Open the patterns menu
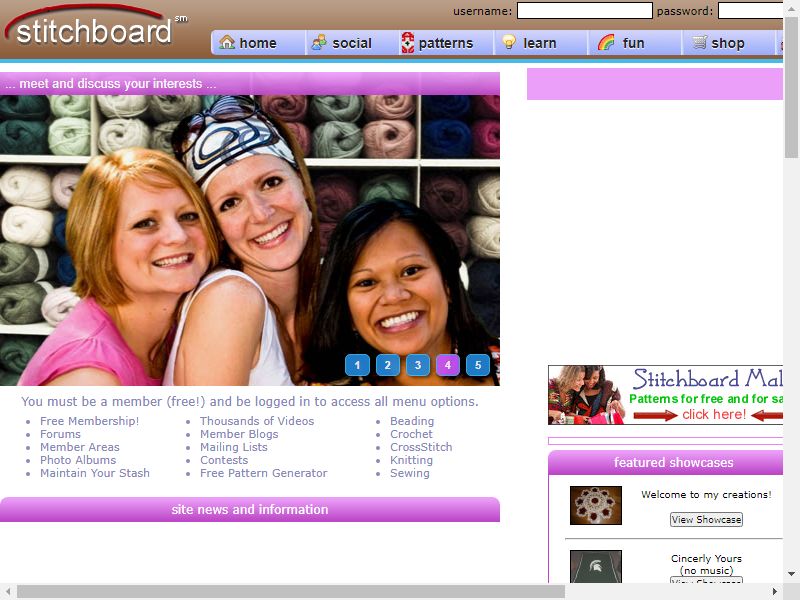The image size is (800, 600). (446, 43)
